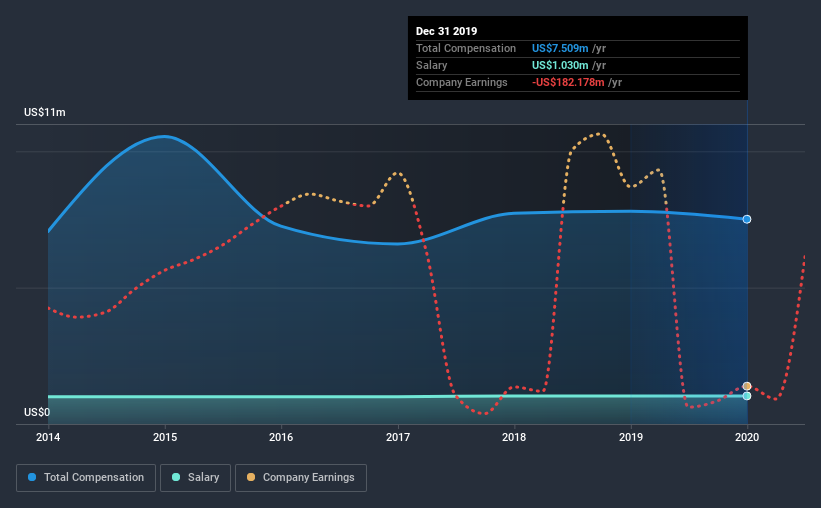
Task: Click the US$11m y-axis label
Action: pos(45,112)
